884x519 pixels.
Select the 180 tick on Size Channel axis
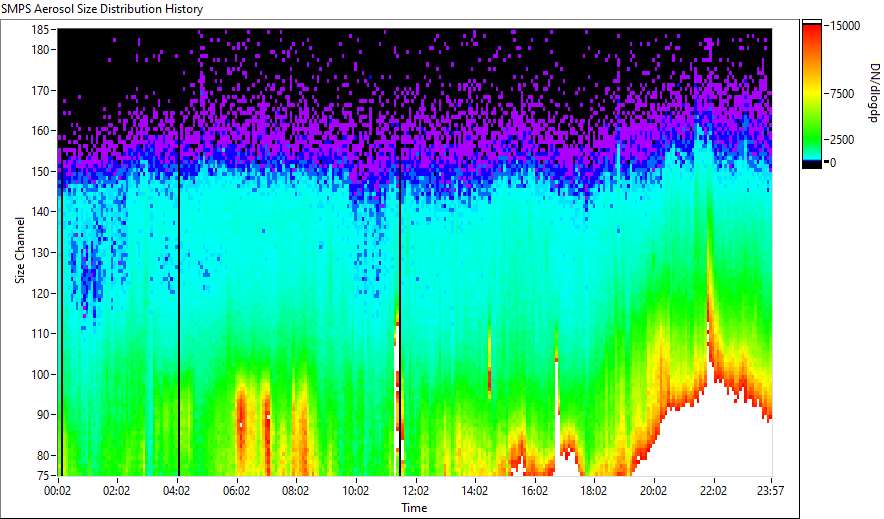(39, 50)
